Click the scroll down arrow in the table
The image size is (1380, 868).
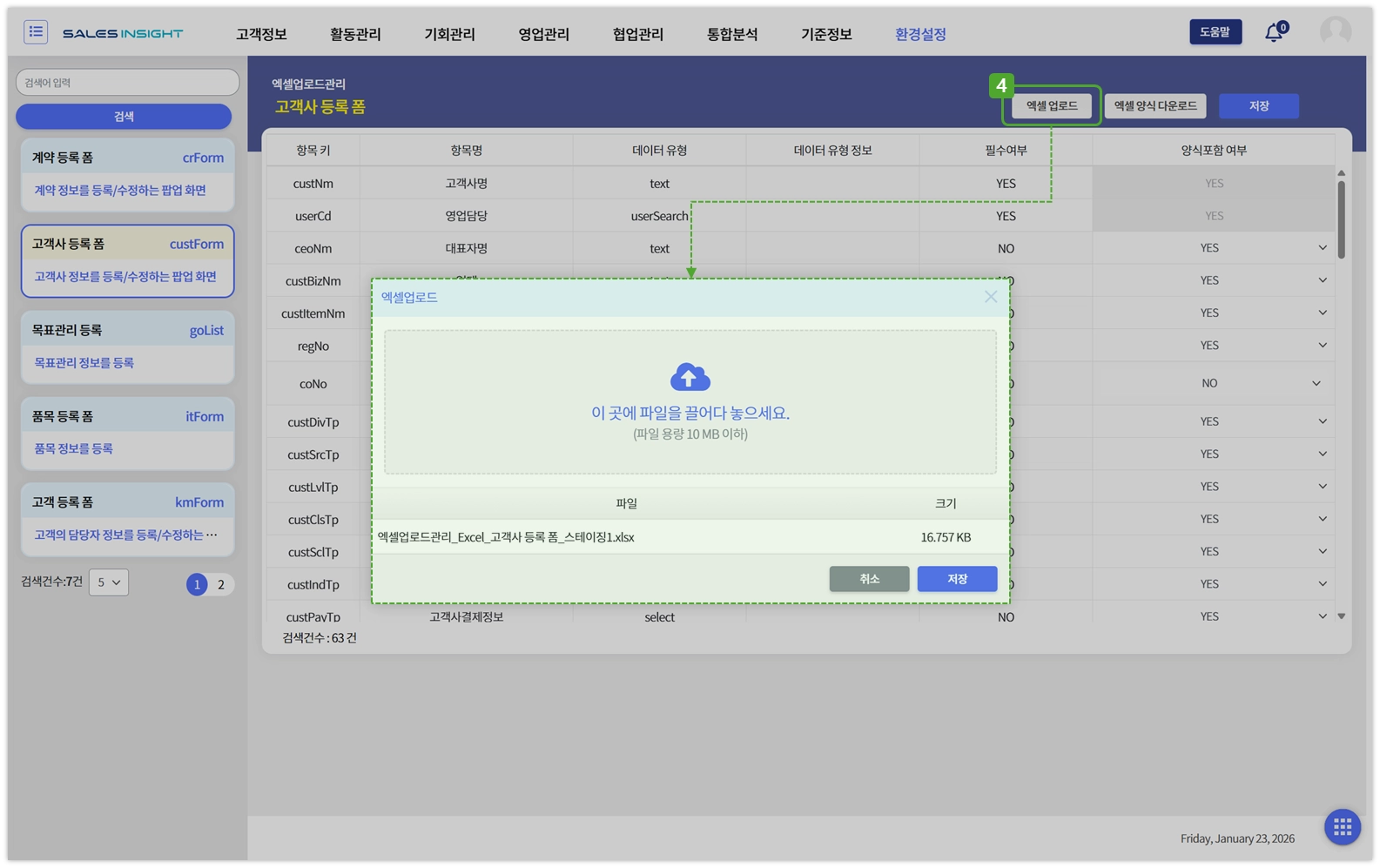click(x=1341, y=616)
